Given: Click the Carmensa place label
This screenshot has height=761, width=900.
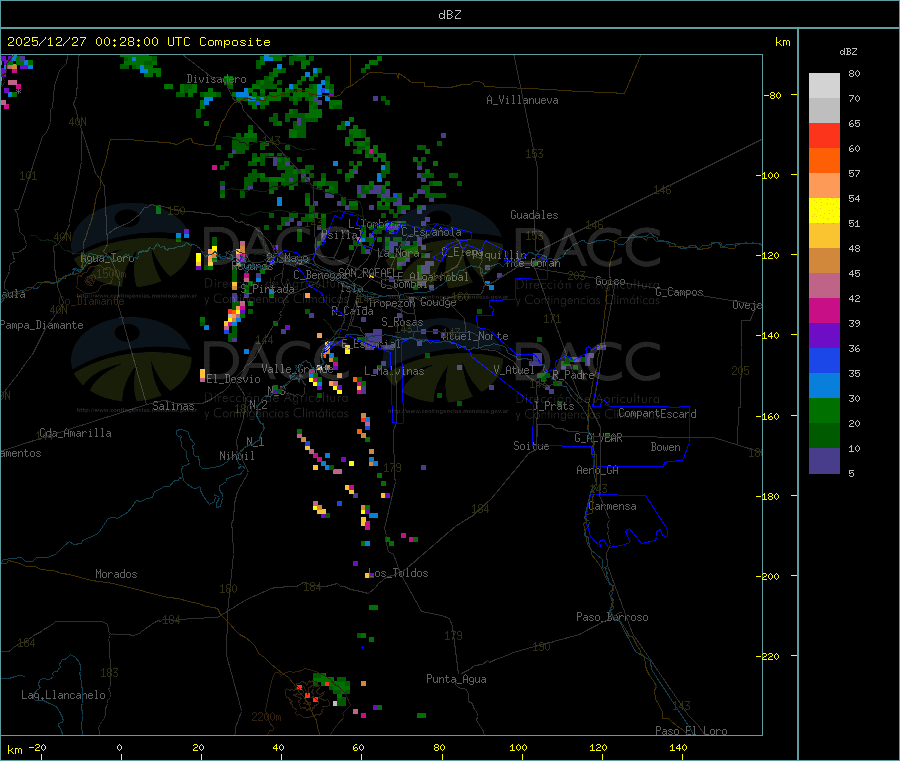Looking at the screenshot, I should (612, 506).
